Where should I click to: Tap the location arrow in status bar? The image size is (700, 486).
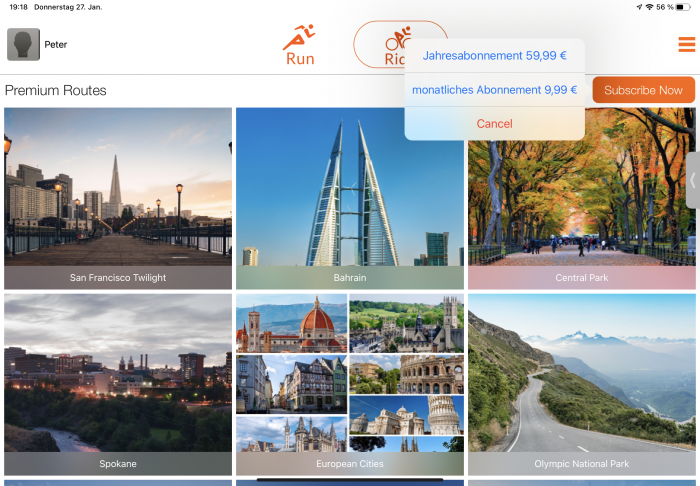point(639,7)
